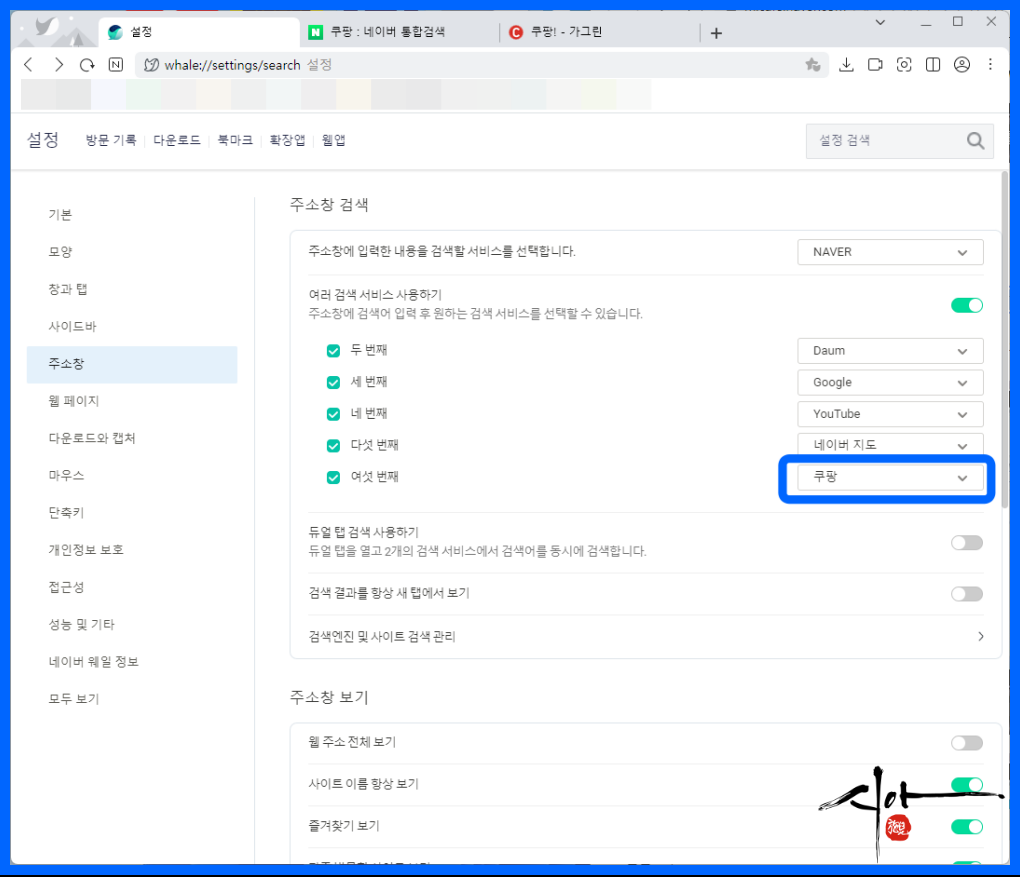Enable 검색 결과를 항상 새 탭에서 보기 switch
Image resolution: width=1020 pixels, height=877 pixels.
tap(967, 593)
